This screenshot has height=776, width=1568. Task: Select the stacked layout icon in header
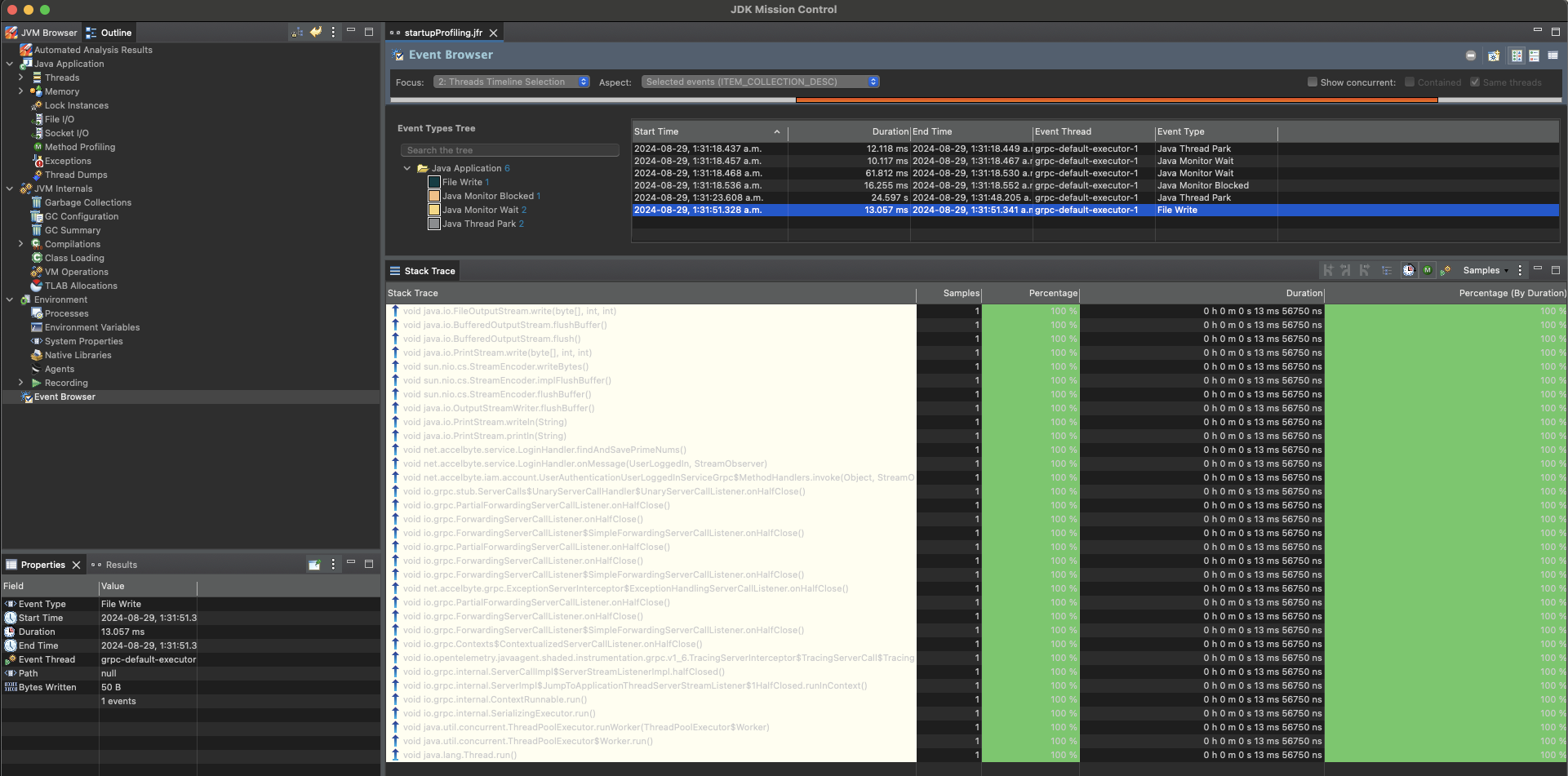pyautogui.click(x=1535, y=55)
